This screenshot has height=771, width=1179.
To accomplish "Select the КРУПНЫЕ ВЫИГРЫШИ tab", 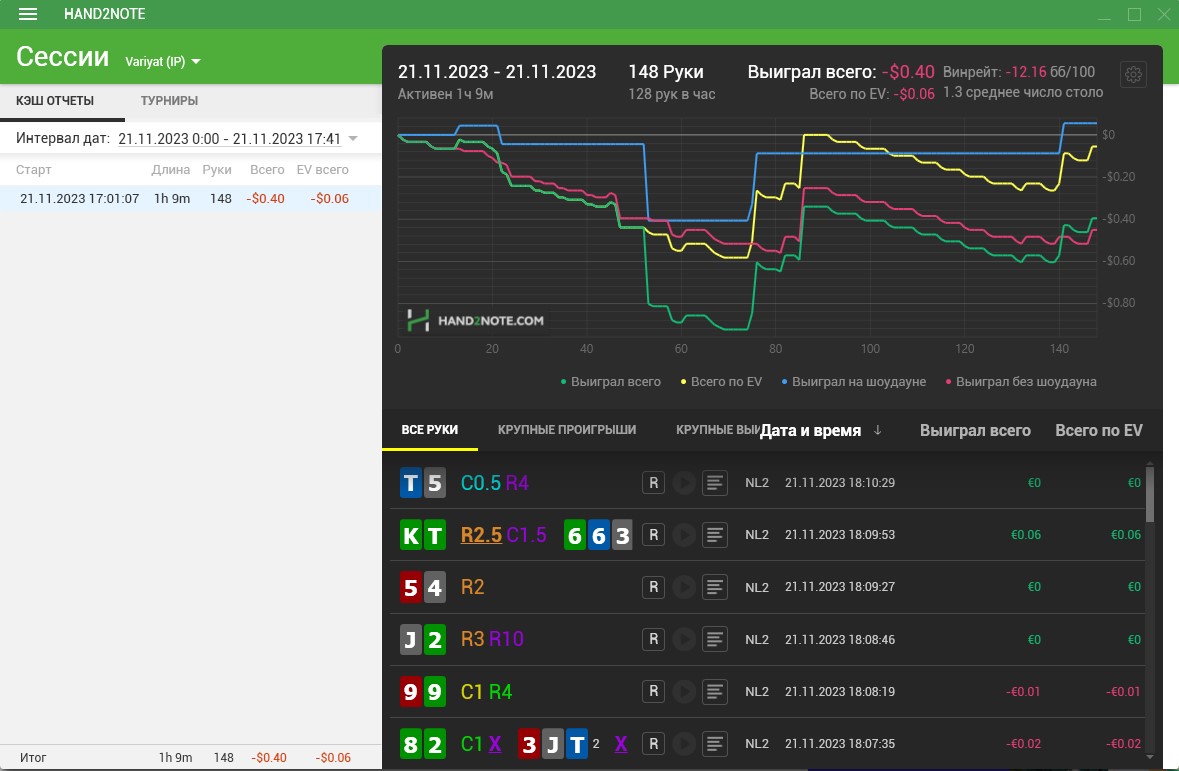I will pyautogui.click(x=717, y=430).
